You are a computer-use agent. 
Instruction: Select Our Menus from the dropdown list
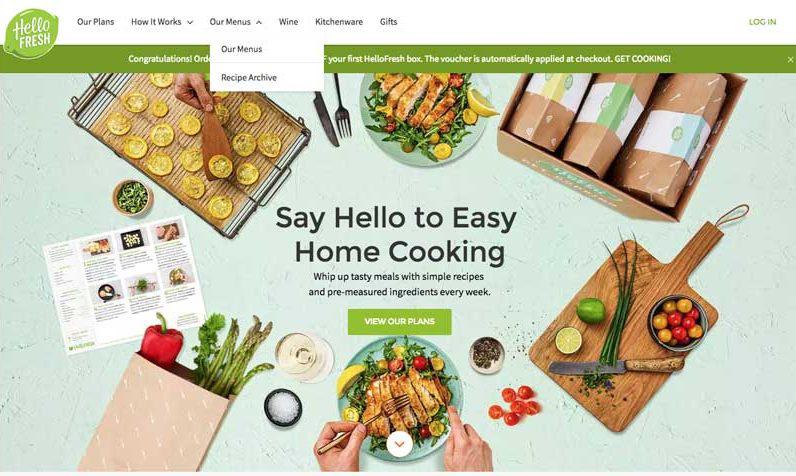click(x=242, y=49)
